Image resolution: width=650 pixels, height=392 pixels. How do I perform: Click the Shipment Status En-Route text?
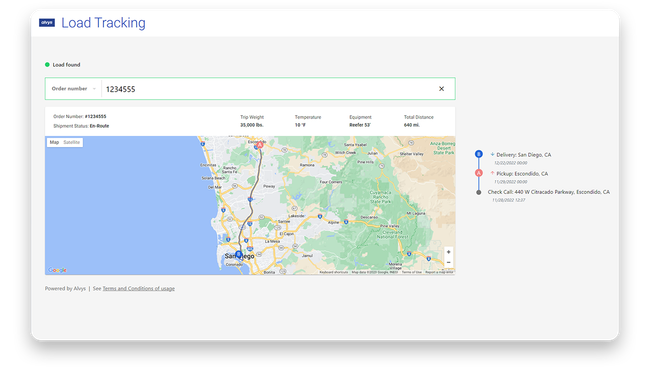coord(81,126)
